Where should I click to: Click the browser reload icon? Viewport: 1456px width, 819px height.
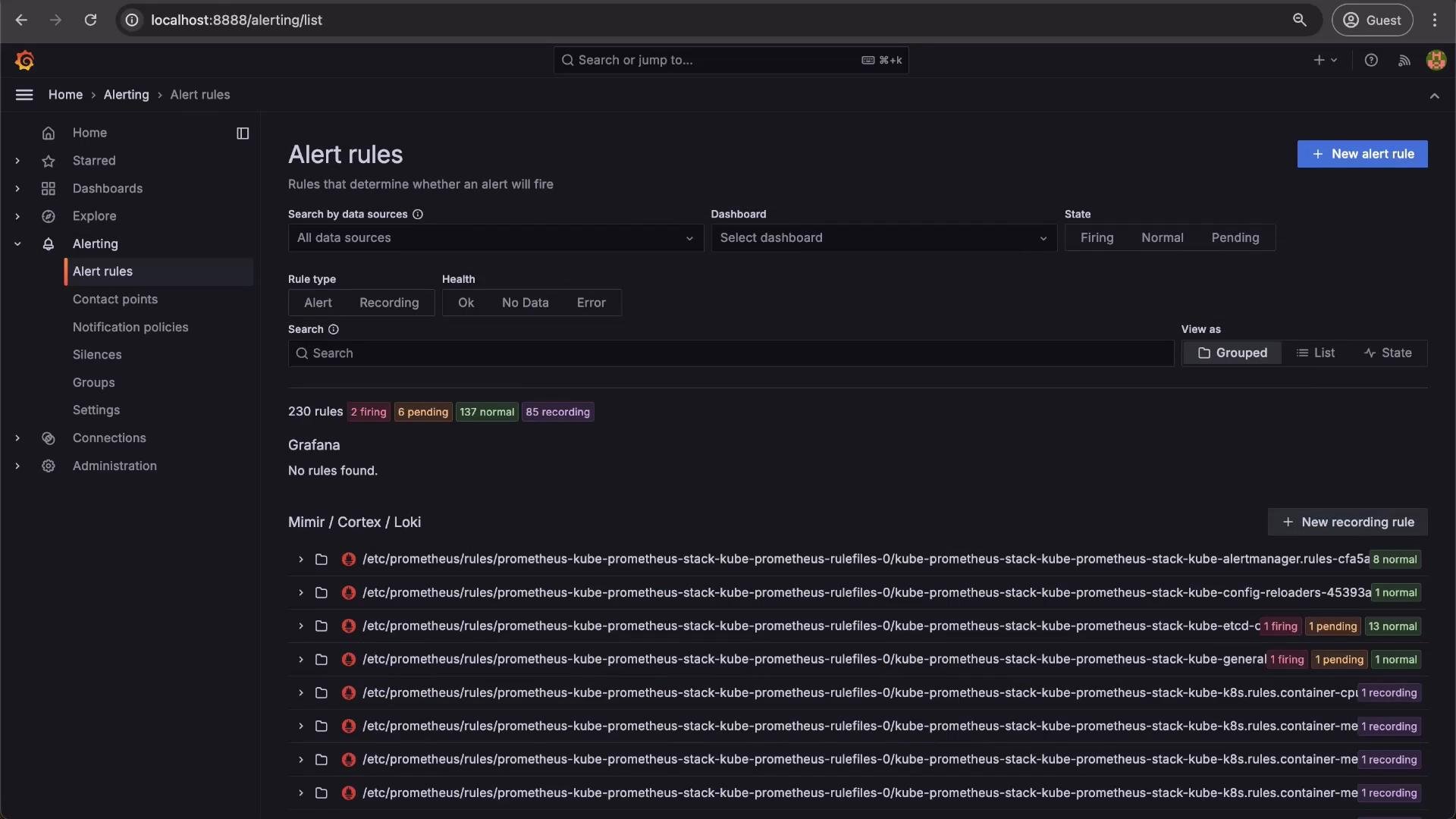(x=90, y=20)
